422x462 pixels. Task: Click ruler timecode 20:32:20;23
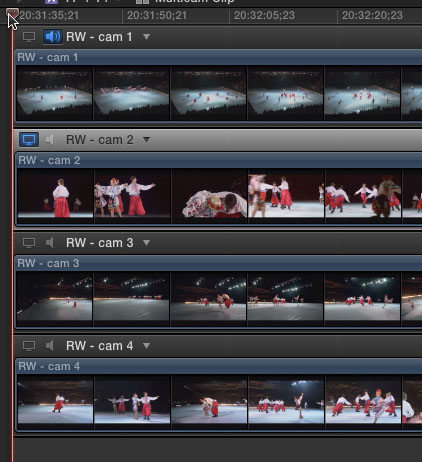pos(372,15)
